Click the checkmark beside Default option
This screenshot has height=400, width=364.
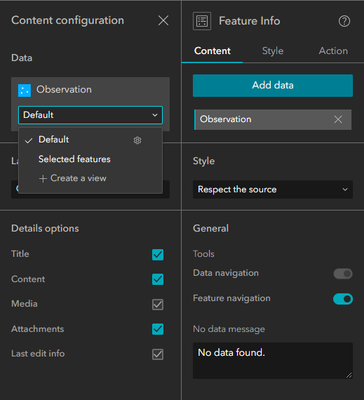(29, 140)
